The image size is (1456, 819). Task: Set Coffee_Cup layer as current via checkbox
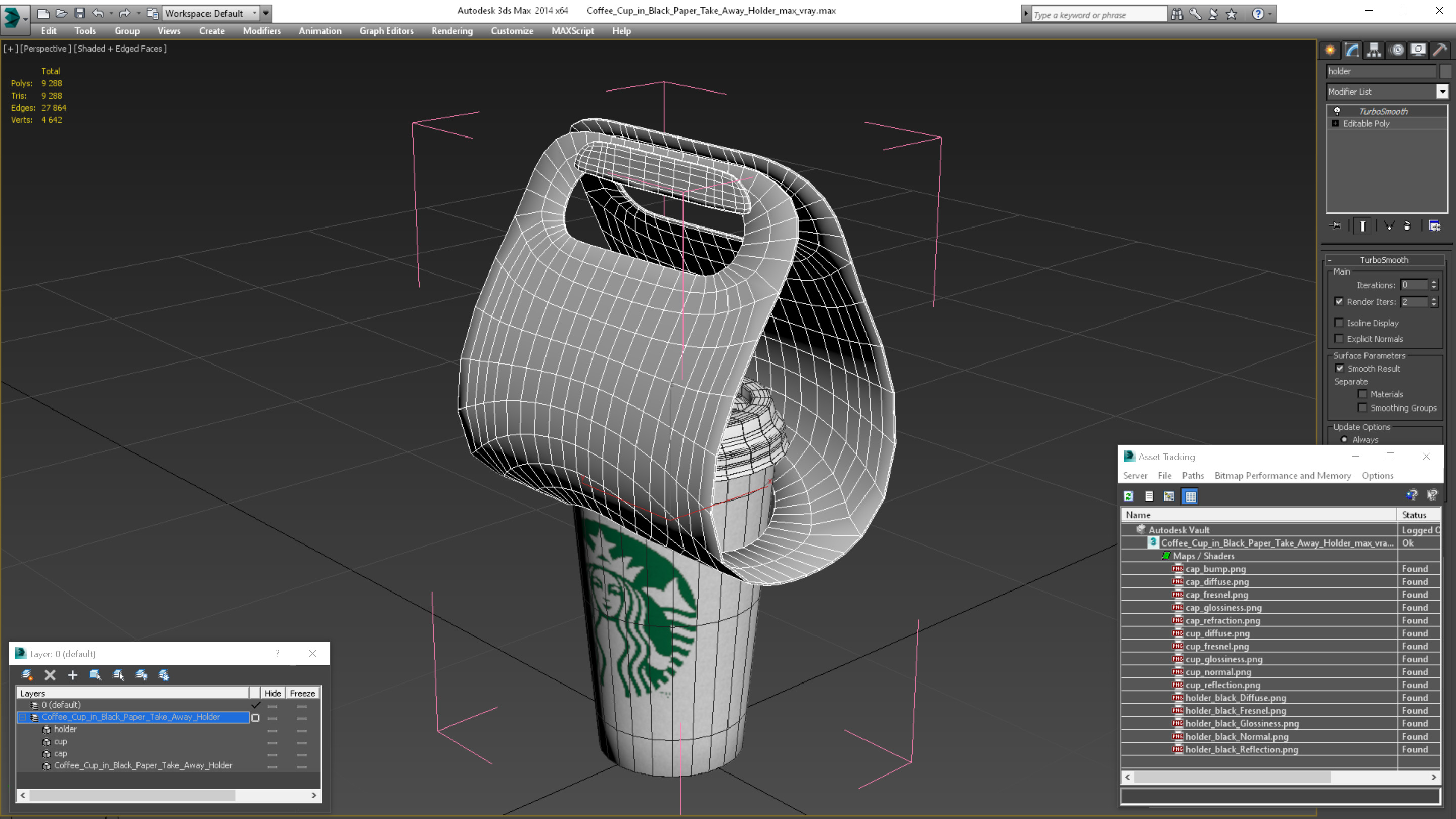click(255, 718)
